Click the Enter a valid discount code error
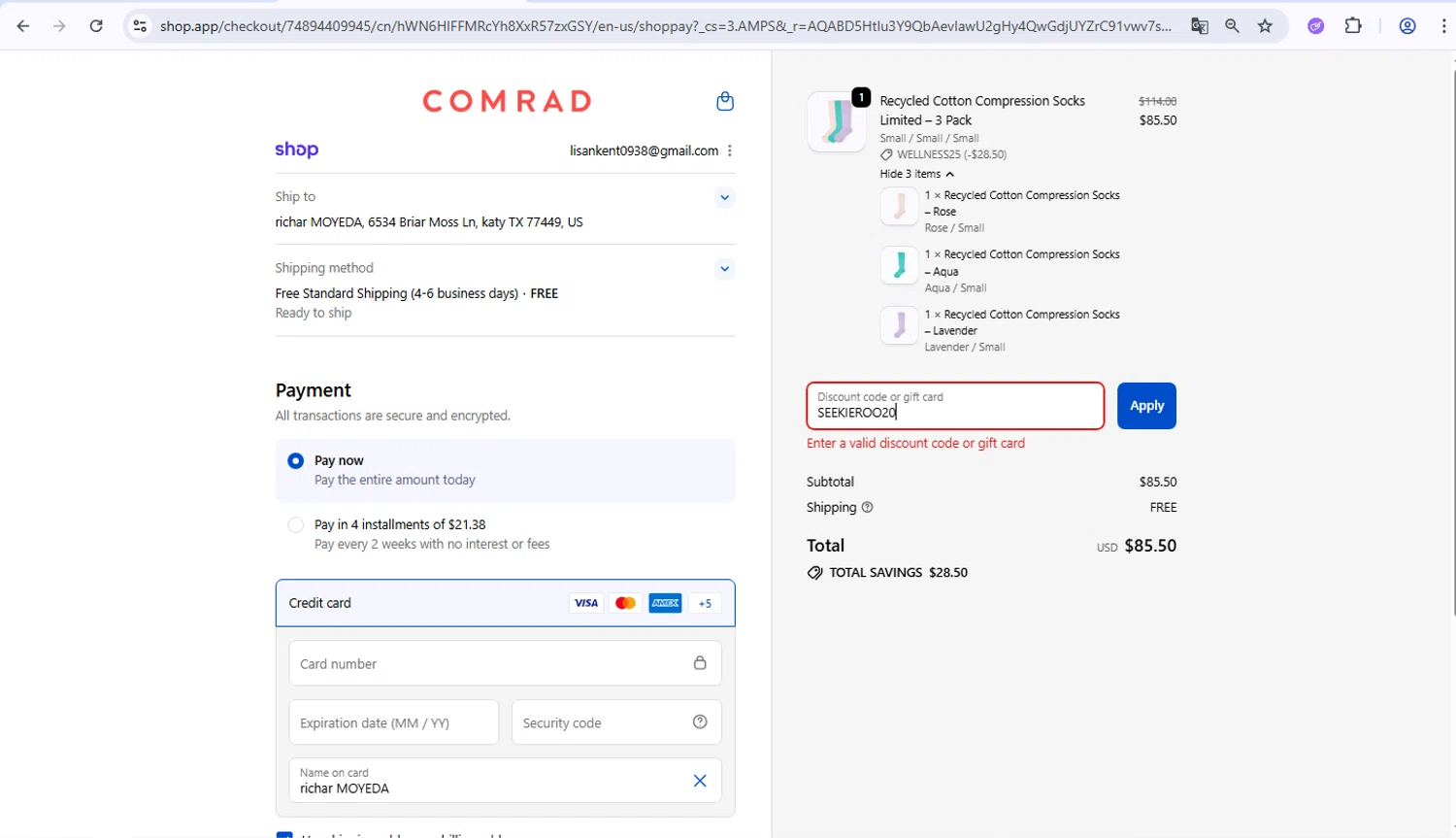 915,443
